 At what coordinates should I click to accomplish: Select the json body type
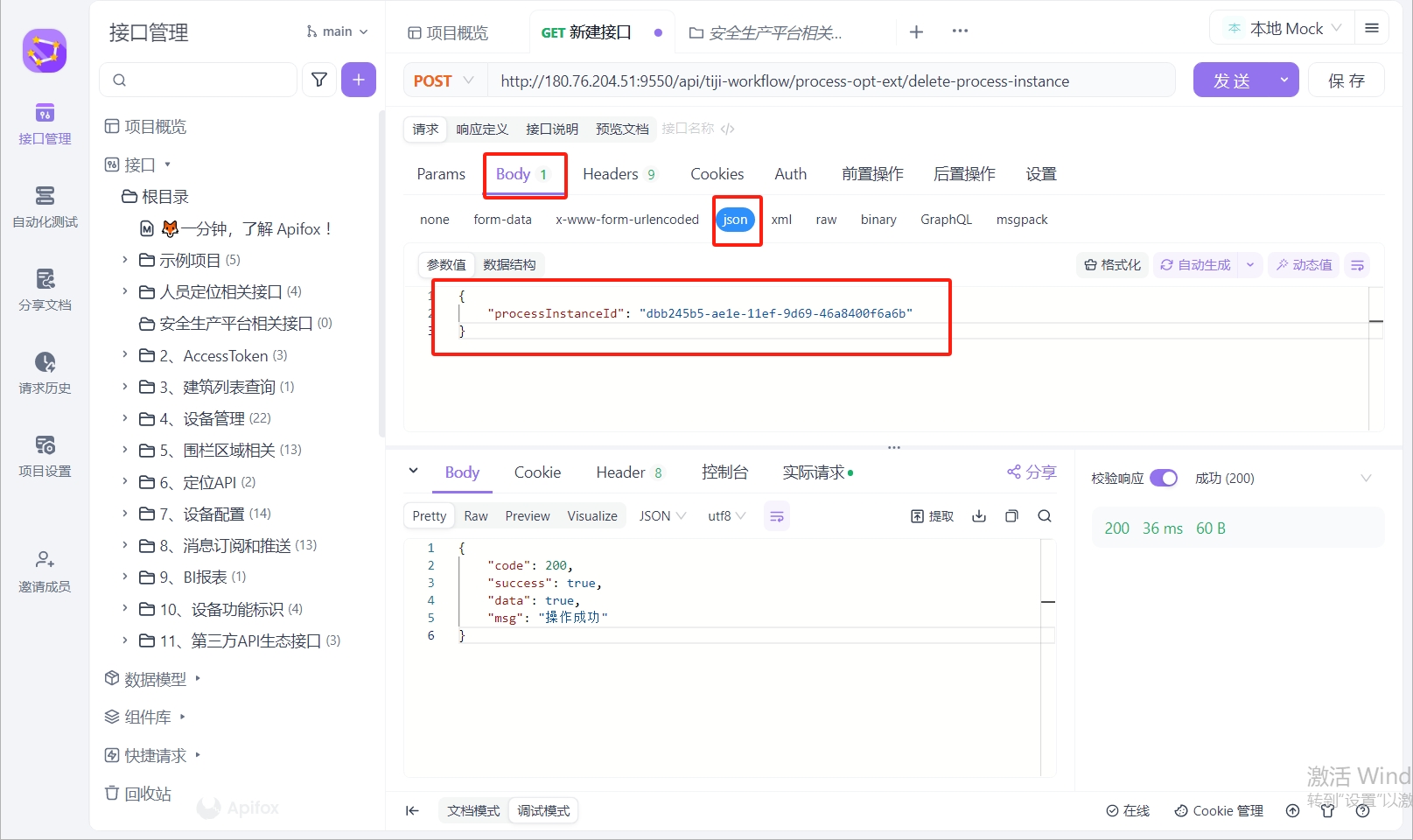point(735,220)
